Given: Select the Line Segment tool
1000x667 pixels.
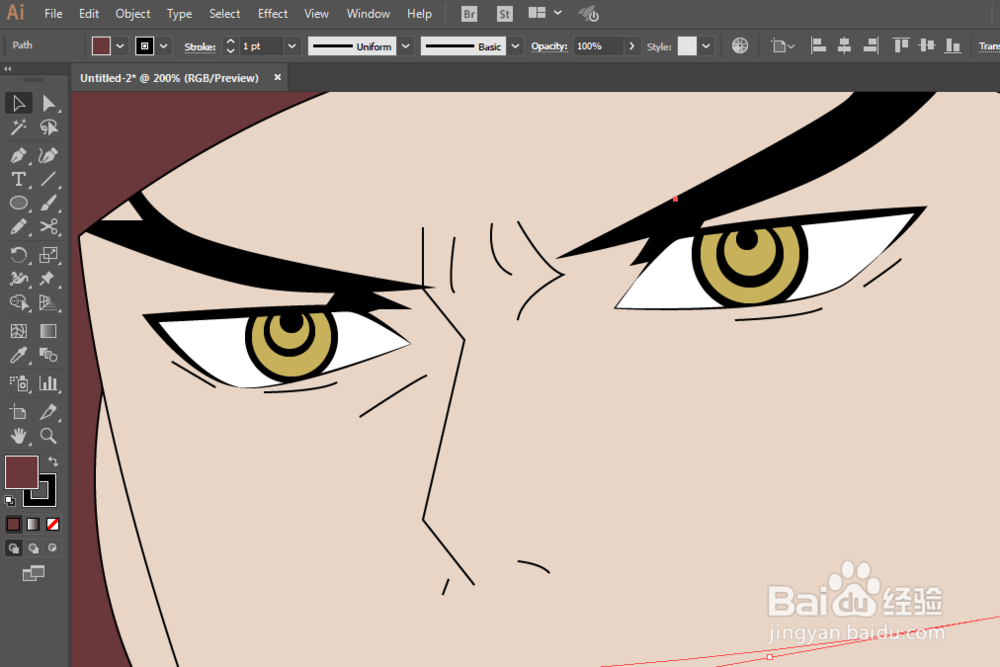Looking at the screenshot, I should 48,179.
